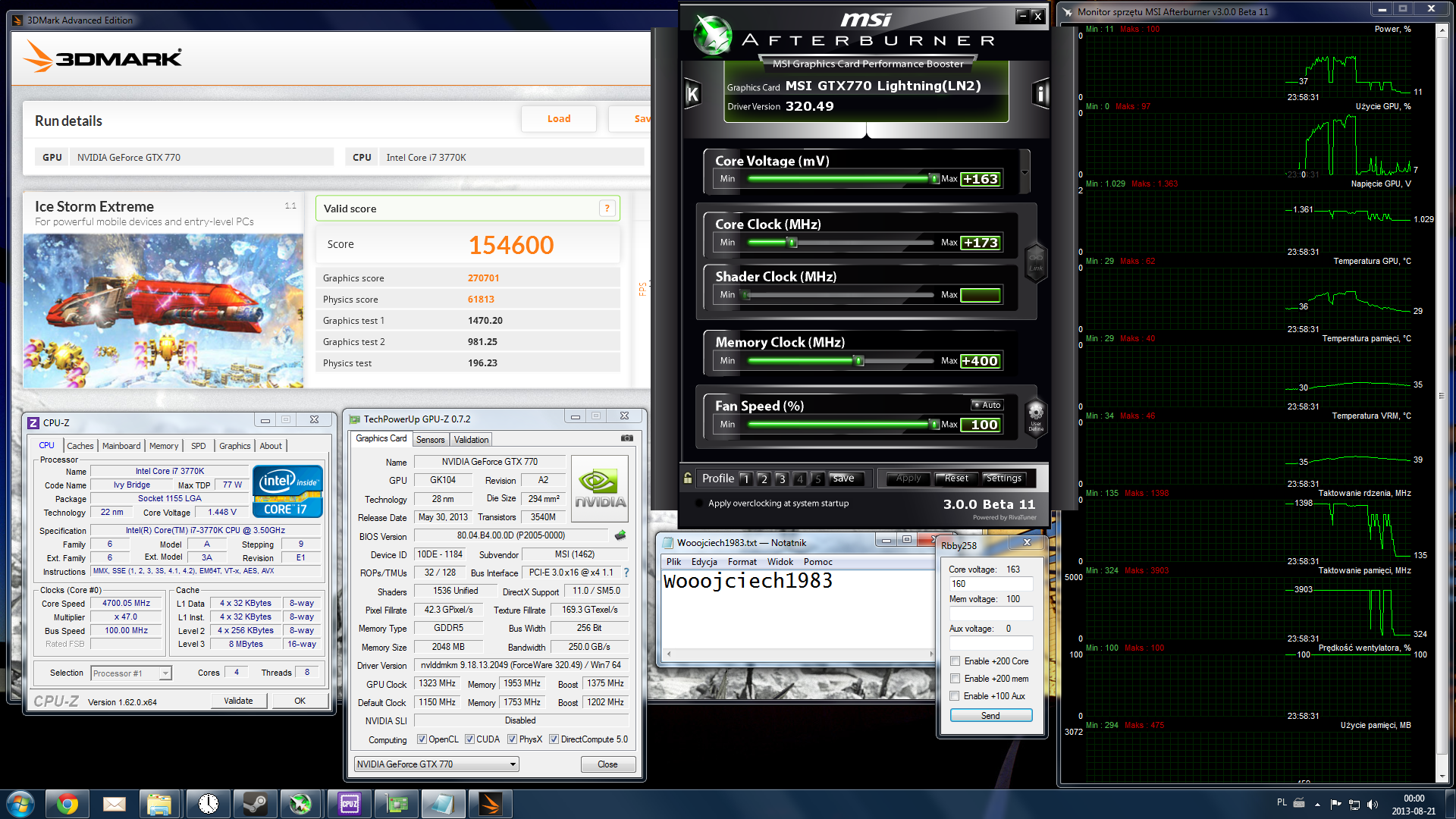Screen dimensions: 1456x819
Task: Click the Memory Clock slider handle
Action: pyautogui.click(x=858, y=361)
